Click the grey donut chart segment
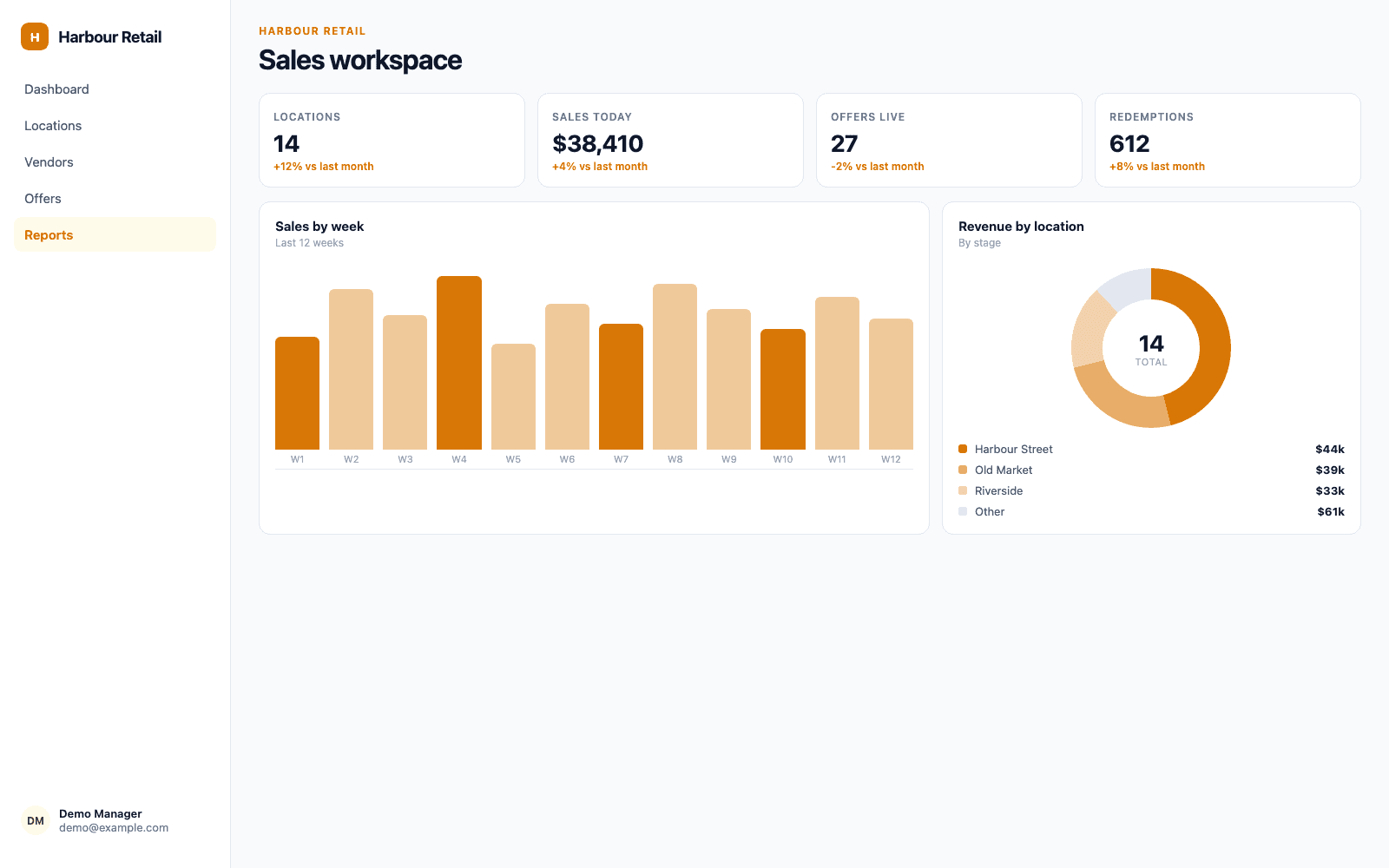The width and height of the screenshot is (1389, 868). [x=1129, y=287]
